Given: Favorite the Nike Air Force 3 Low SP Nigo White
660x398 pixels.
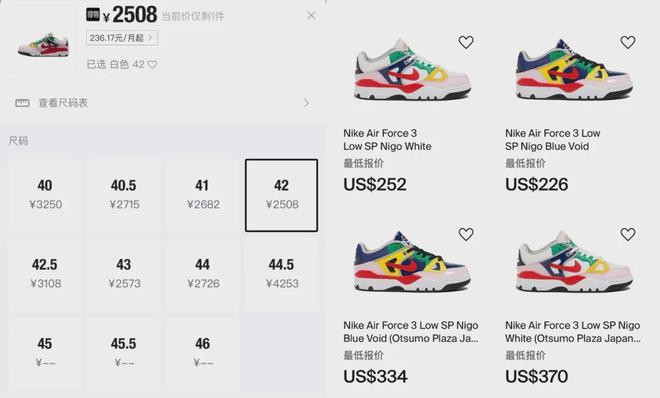Looking at the screenshot, I should tap(466, 42).
